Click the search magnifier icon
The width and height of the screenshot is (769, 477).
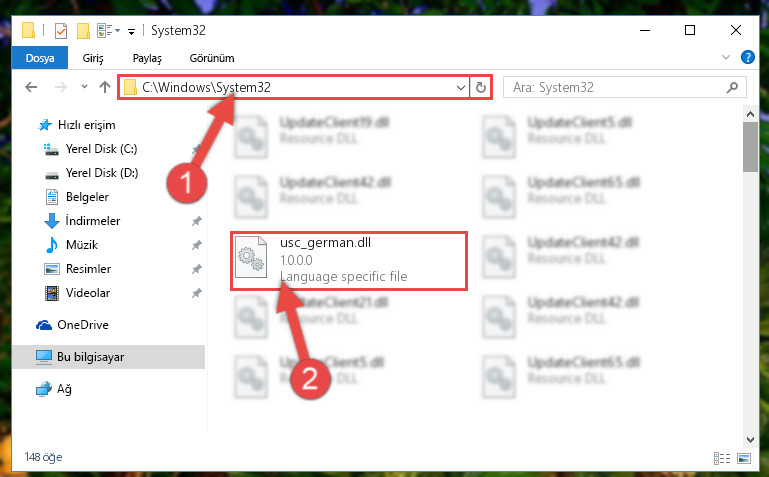pyautogui.click(x=732, y=88)
